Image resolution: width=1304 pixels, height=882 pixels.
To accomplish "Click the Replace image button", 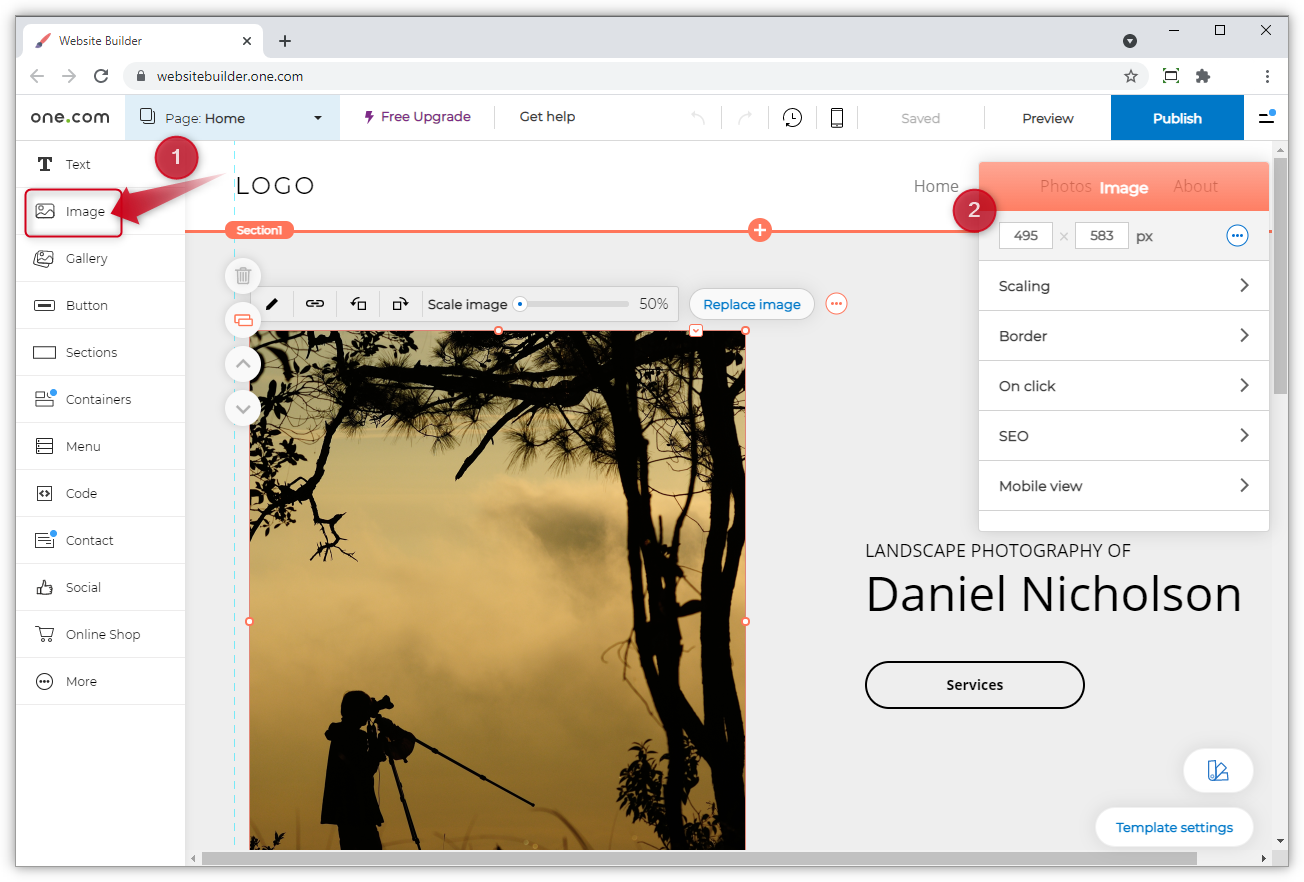I will click(x=752, y=304).
